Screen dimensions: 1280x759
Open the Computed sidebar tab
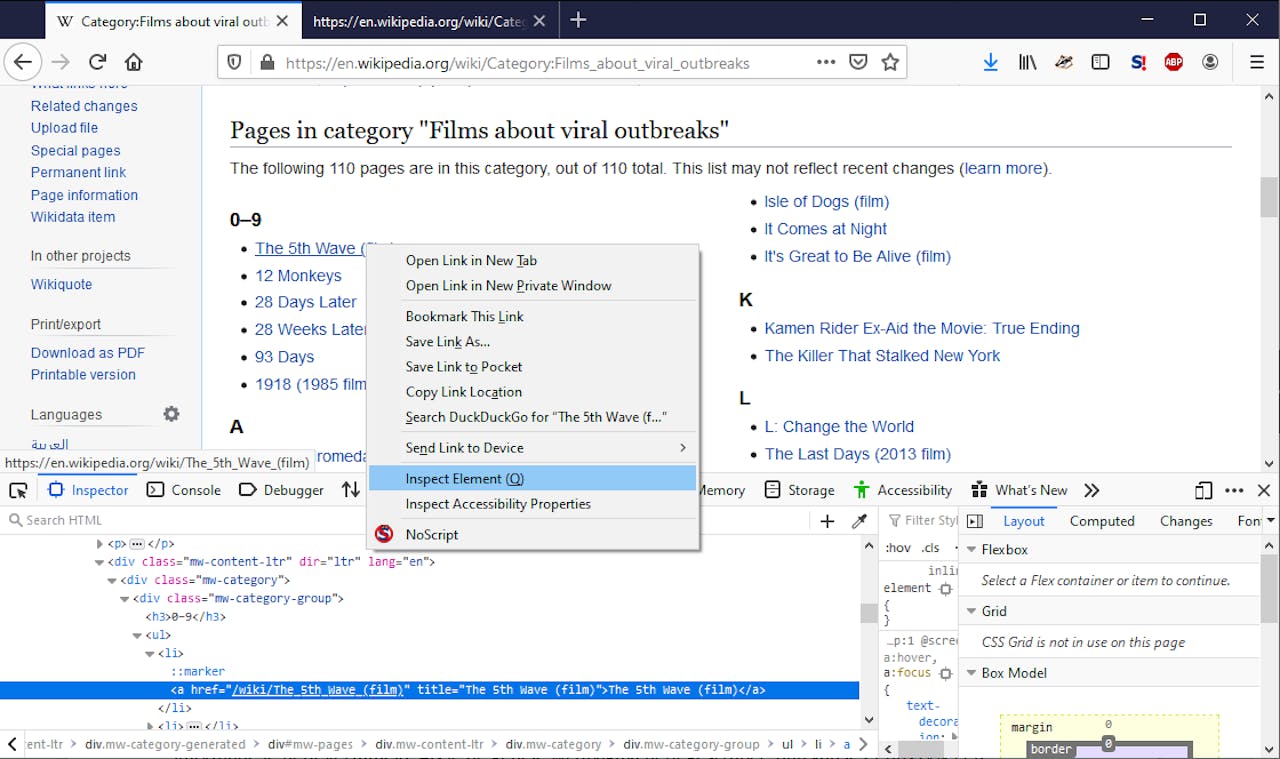coord(1102,521)
